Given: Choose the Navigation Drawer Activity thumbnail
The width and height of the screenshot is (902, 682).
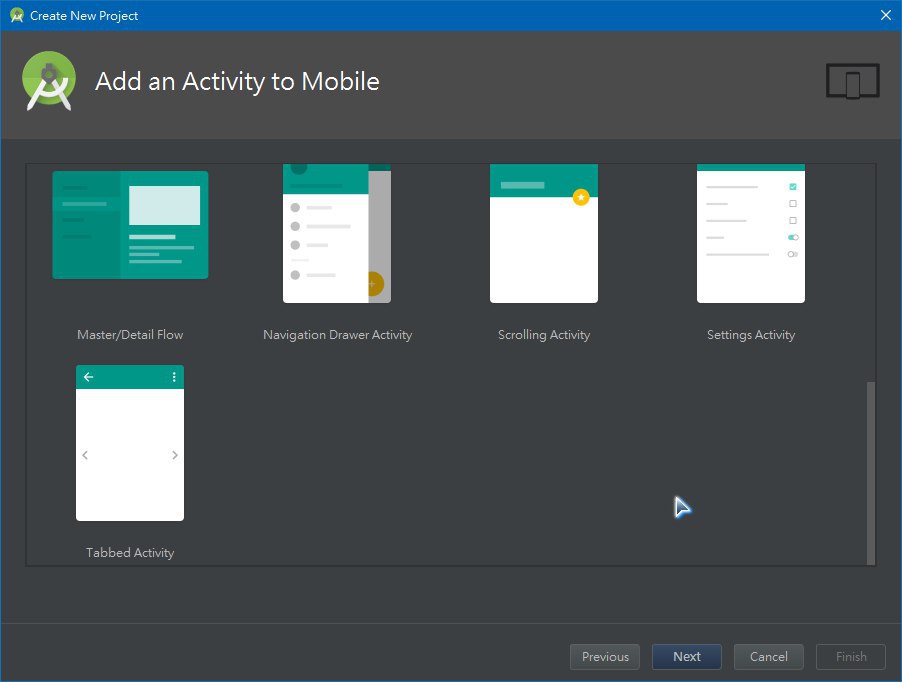Looking at the screenshot, I should point(337,233).
